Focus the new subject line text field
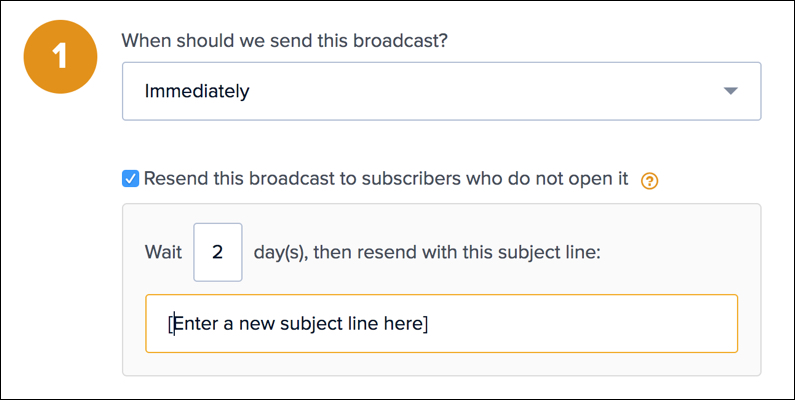The height and width of the screenshot is (400, 795). point(440,323)
